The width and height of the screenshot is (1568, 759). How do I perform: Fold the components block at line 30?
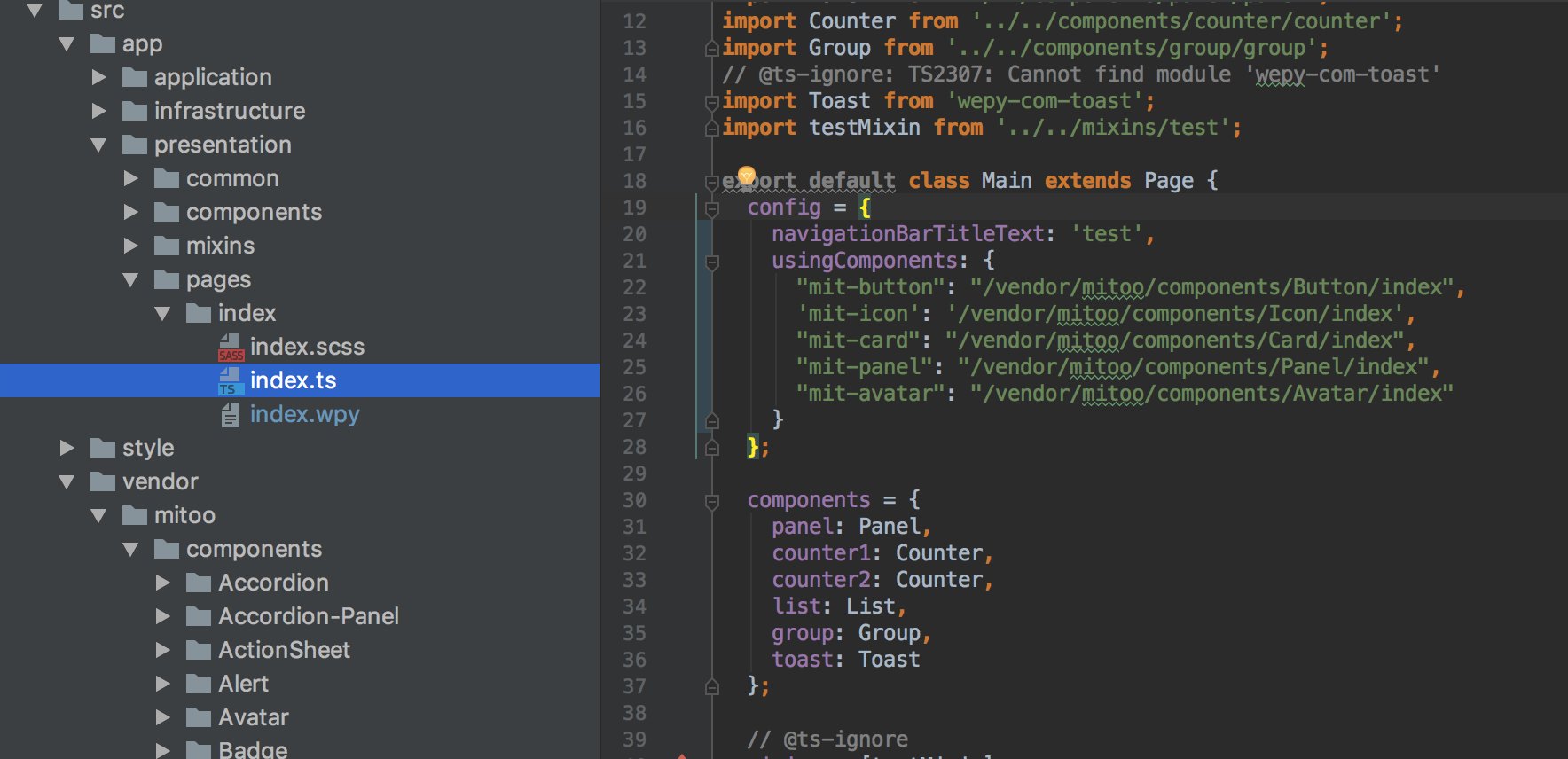(x=711, y=501)
